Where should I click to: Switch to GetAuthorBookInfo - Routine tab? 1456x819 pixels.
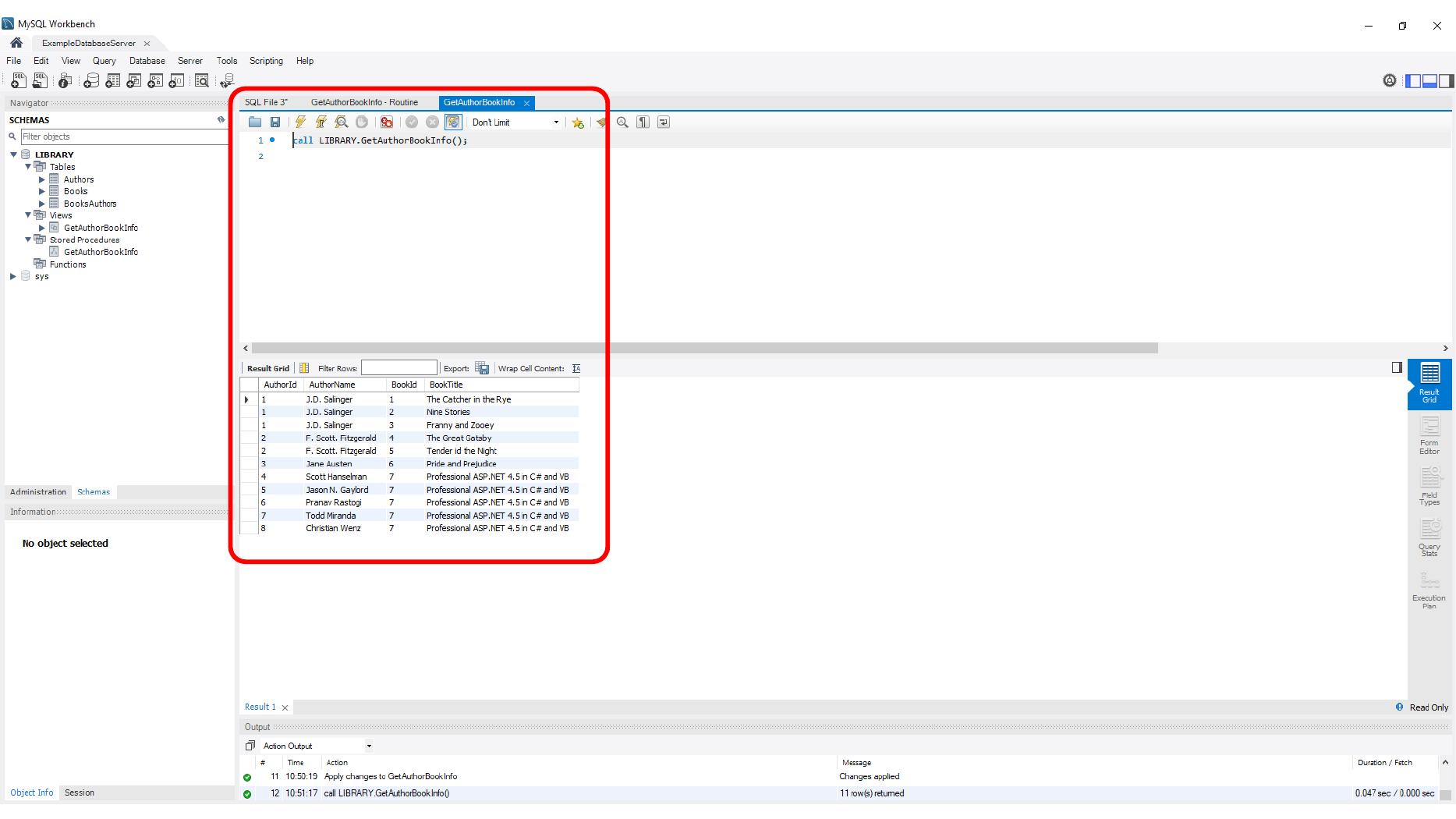(364, 102)
